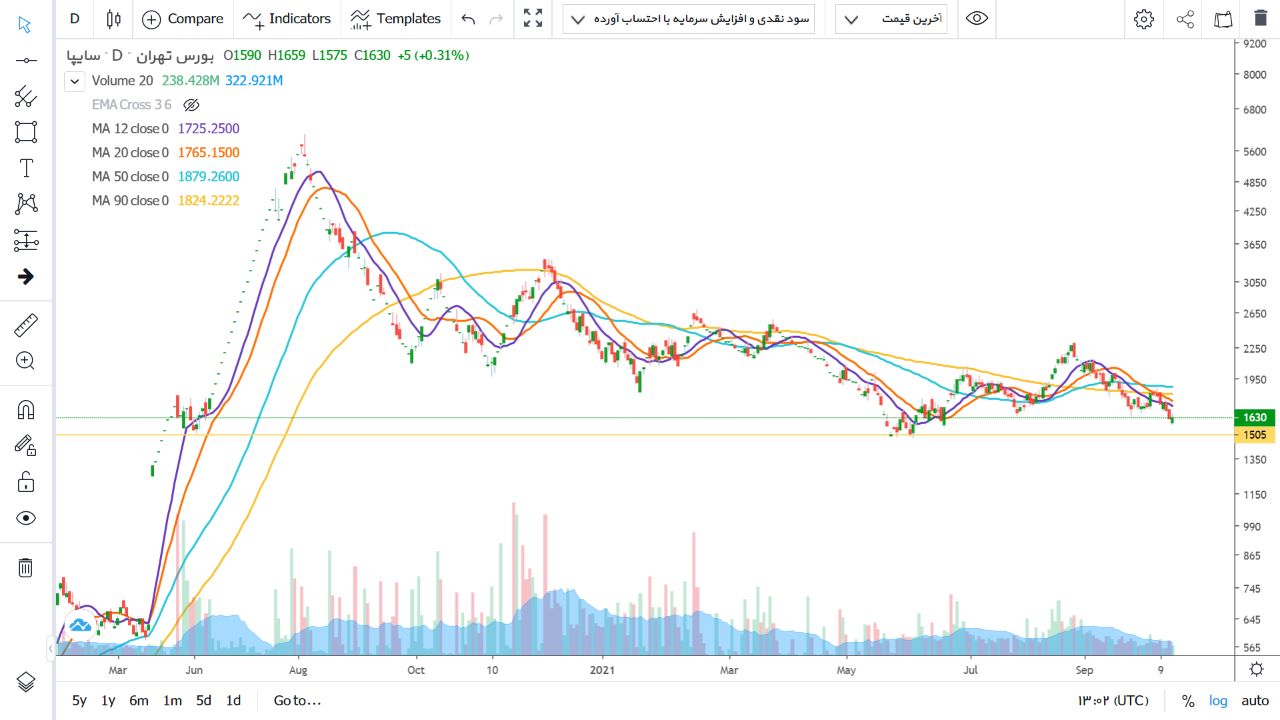Screen dimensions: 1280x720
Task: Collapse the left drawing toolbar handle
Action: (x=51, y=649)
